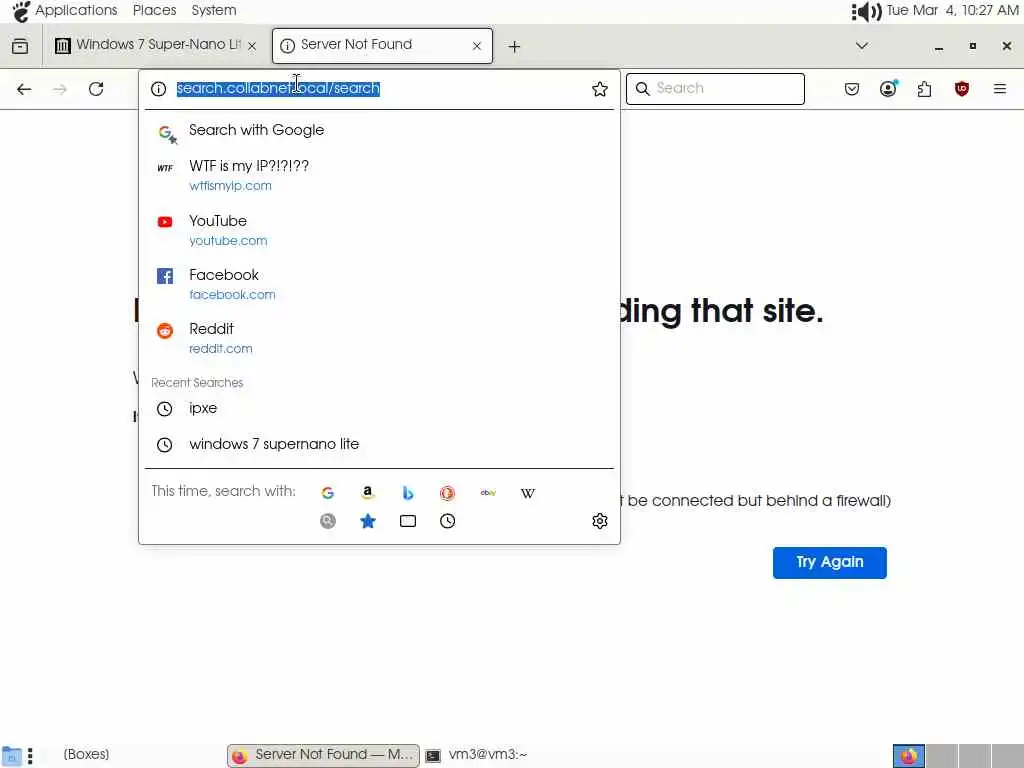Open the System menu
This screenshot has width=1024, height=768.
[214, 10]
